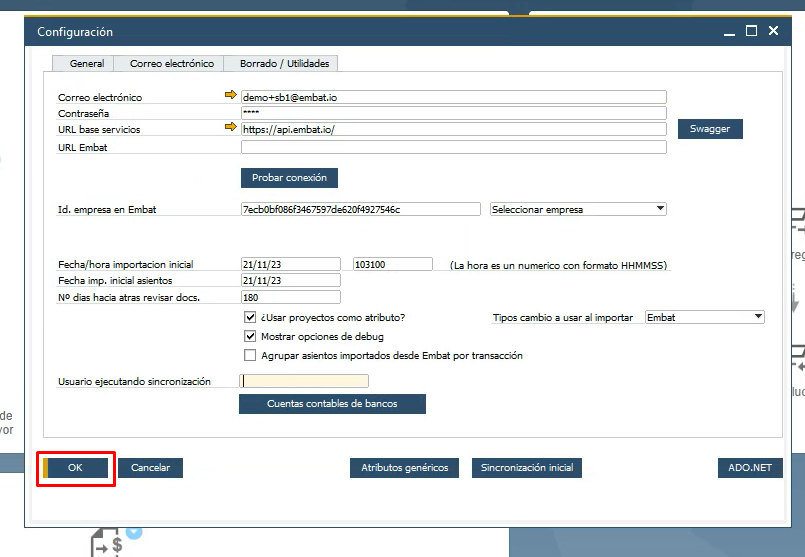Open the Seleccionar empresa dropdown
This screenshot has width=805, height=557.
coord(577,210)
